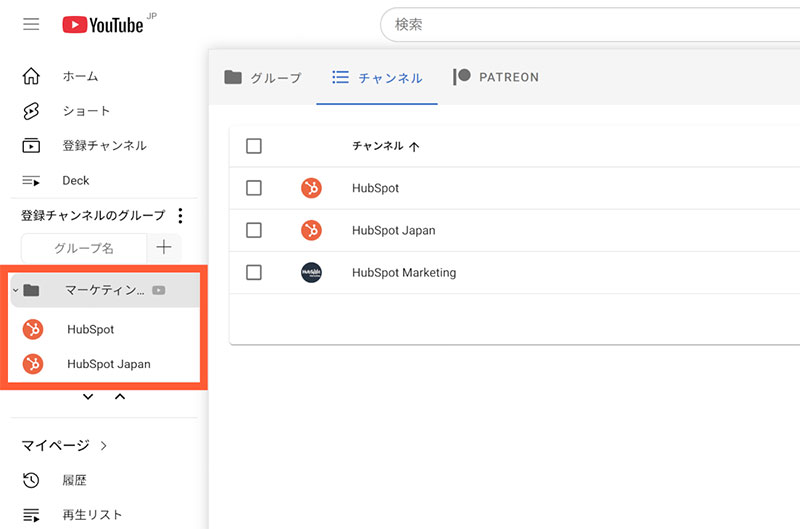Click HubSpot Japan avatar in sidebar group
This screenshot has width=800, height=529.
[x=33, y=364]
